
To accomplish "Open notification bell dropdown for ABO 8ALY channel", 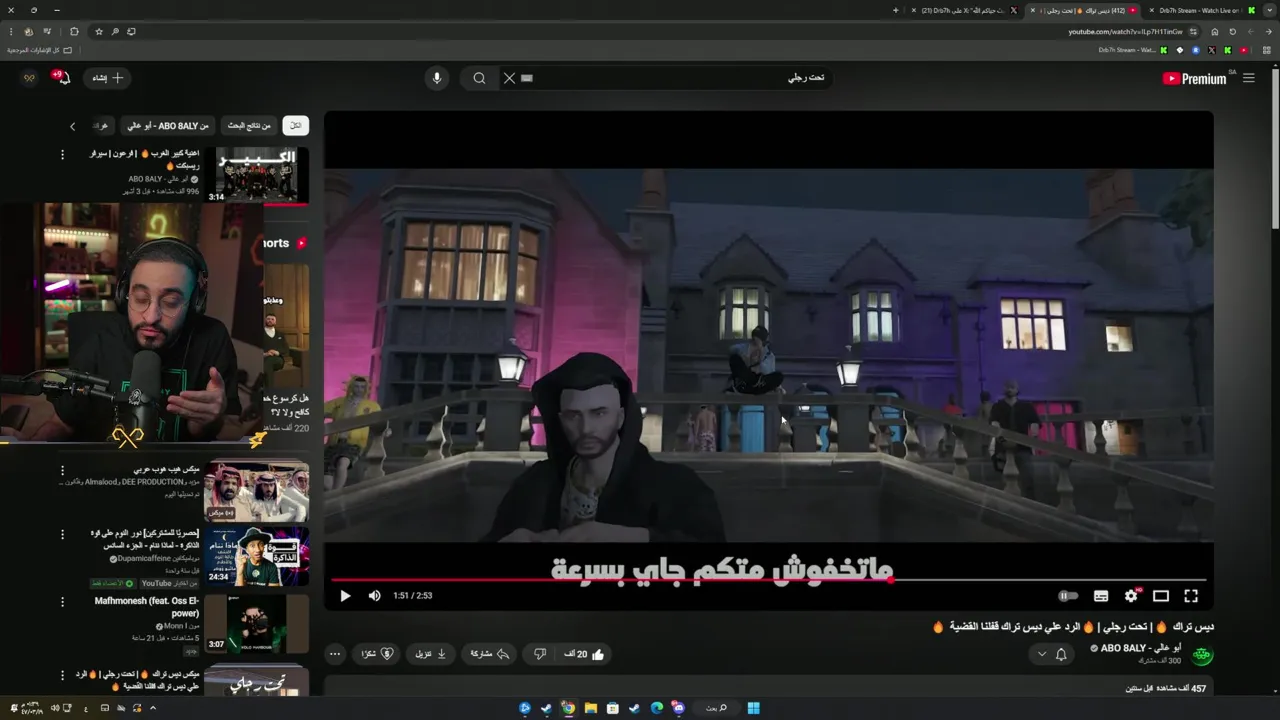I will pos(1052,654).
